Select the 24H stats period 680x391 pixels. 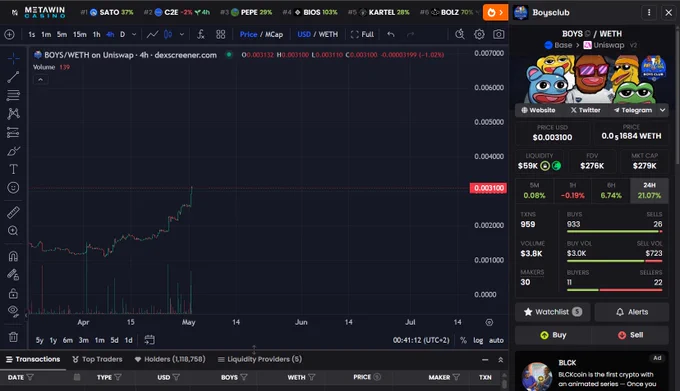649,190
